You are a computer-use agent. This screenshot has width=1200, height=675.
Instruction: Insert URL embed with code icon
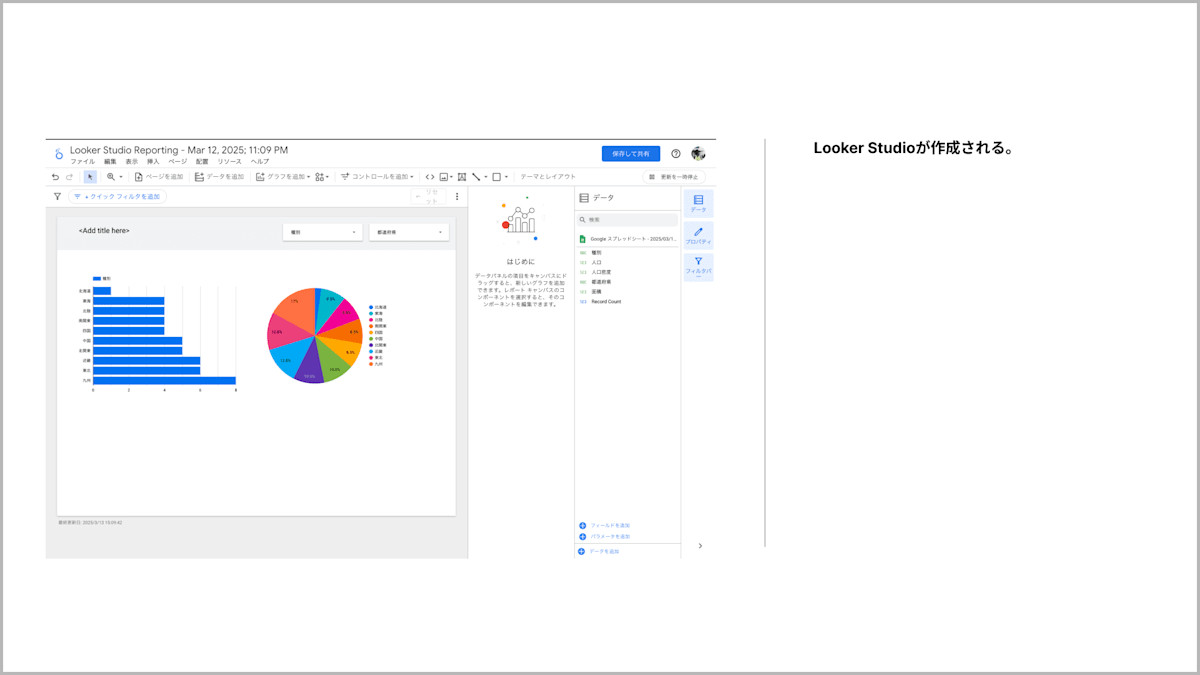430,177
